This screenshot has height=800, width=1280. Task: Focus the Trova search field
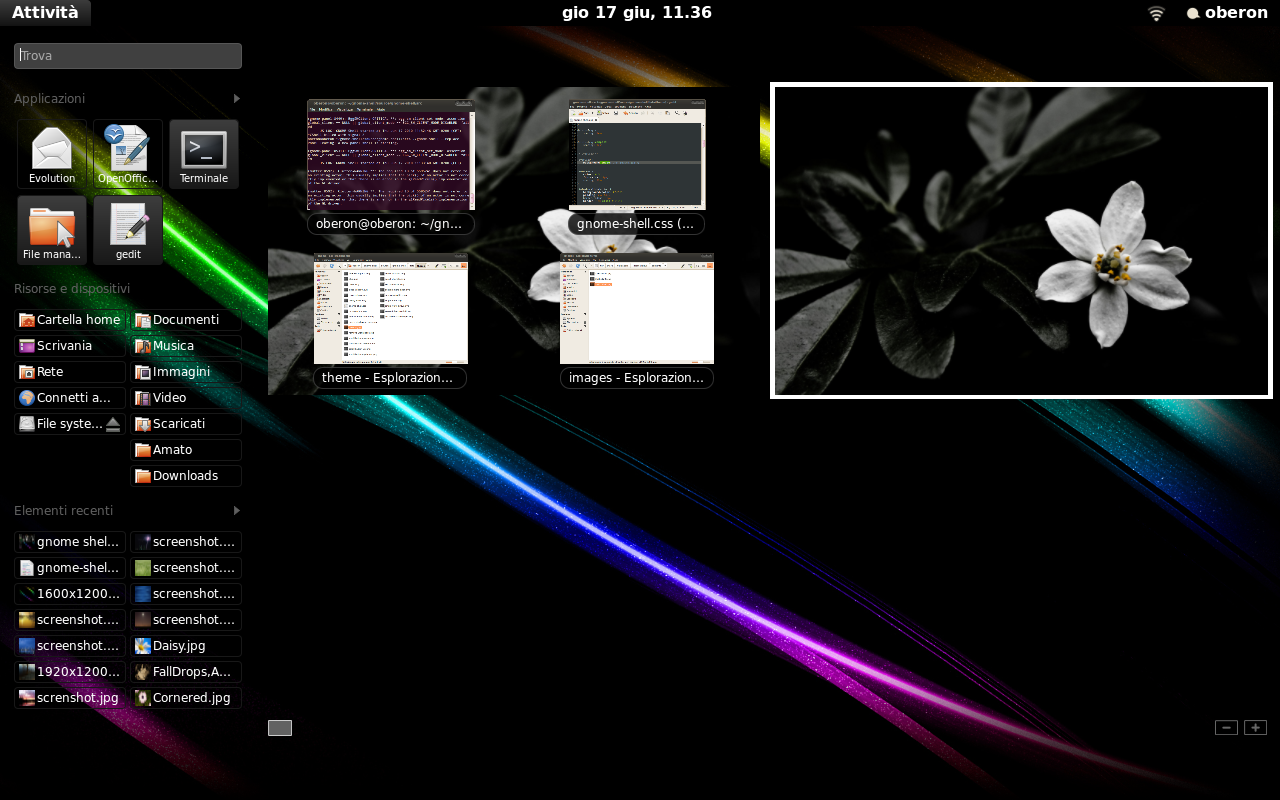pyautogui.click(x=128, y=56)
